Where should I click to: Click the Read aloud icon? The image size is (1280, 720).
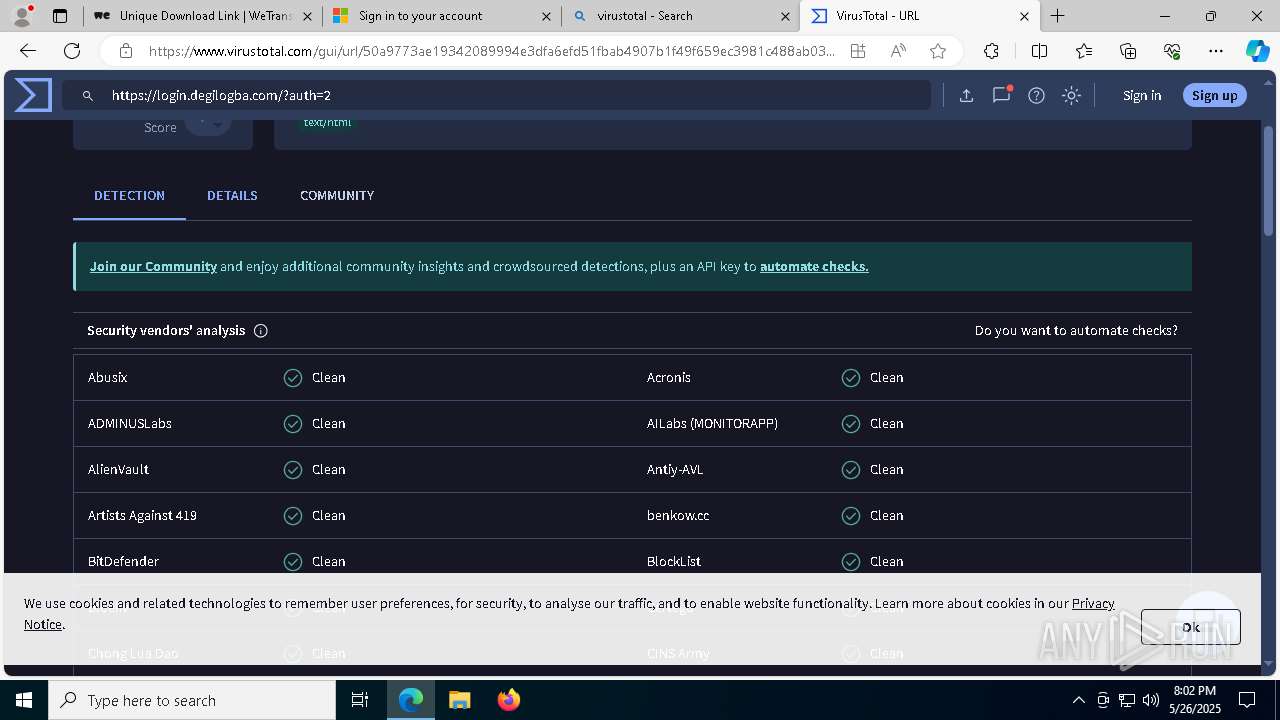898,51
